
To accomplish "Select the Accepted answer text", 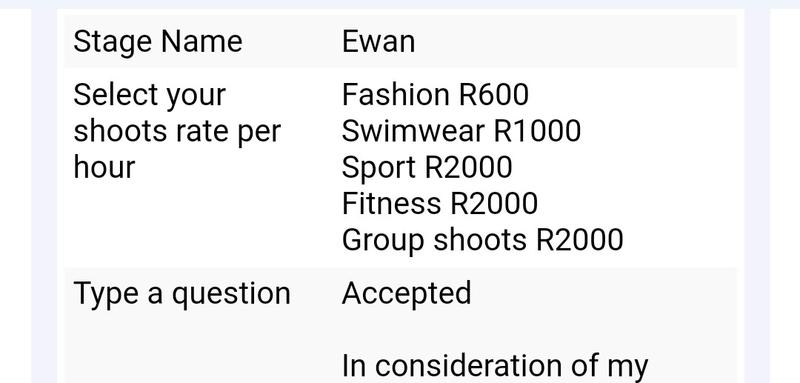I will click(x=407, y=294).
